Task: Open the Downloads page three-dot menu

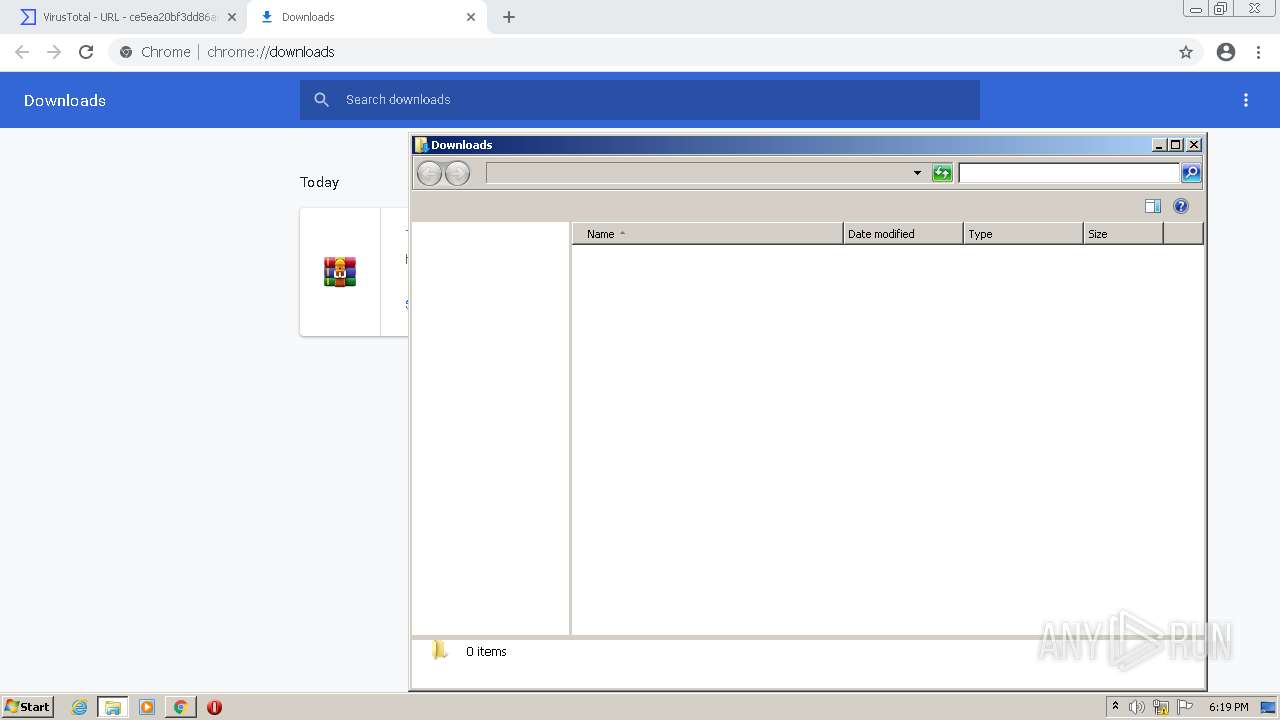Action: pos(1246,100)
